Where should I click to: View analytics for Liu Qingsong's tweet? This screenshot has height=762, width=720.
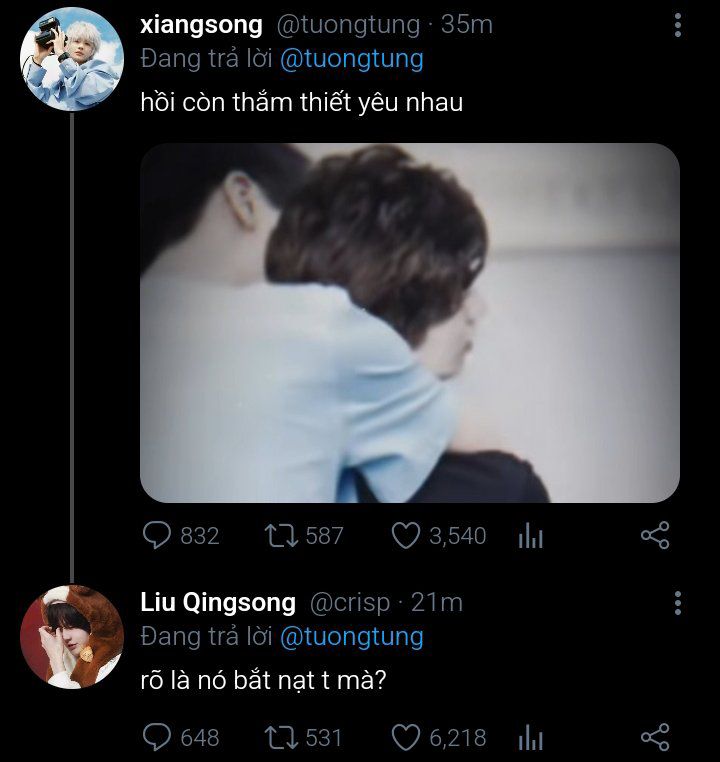click(x=530, y=739)
